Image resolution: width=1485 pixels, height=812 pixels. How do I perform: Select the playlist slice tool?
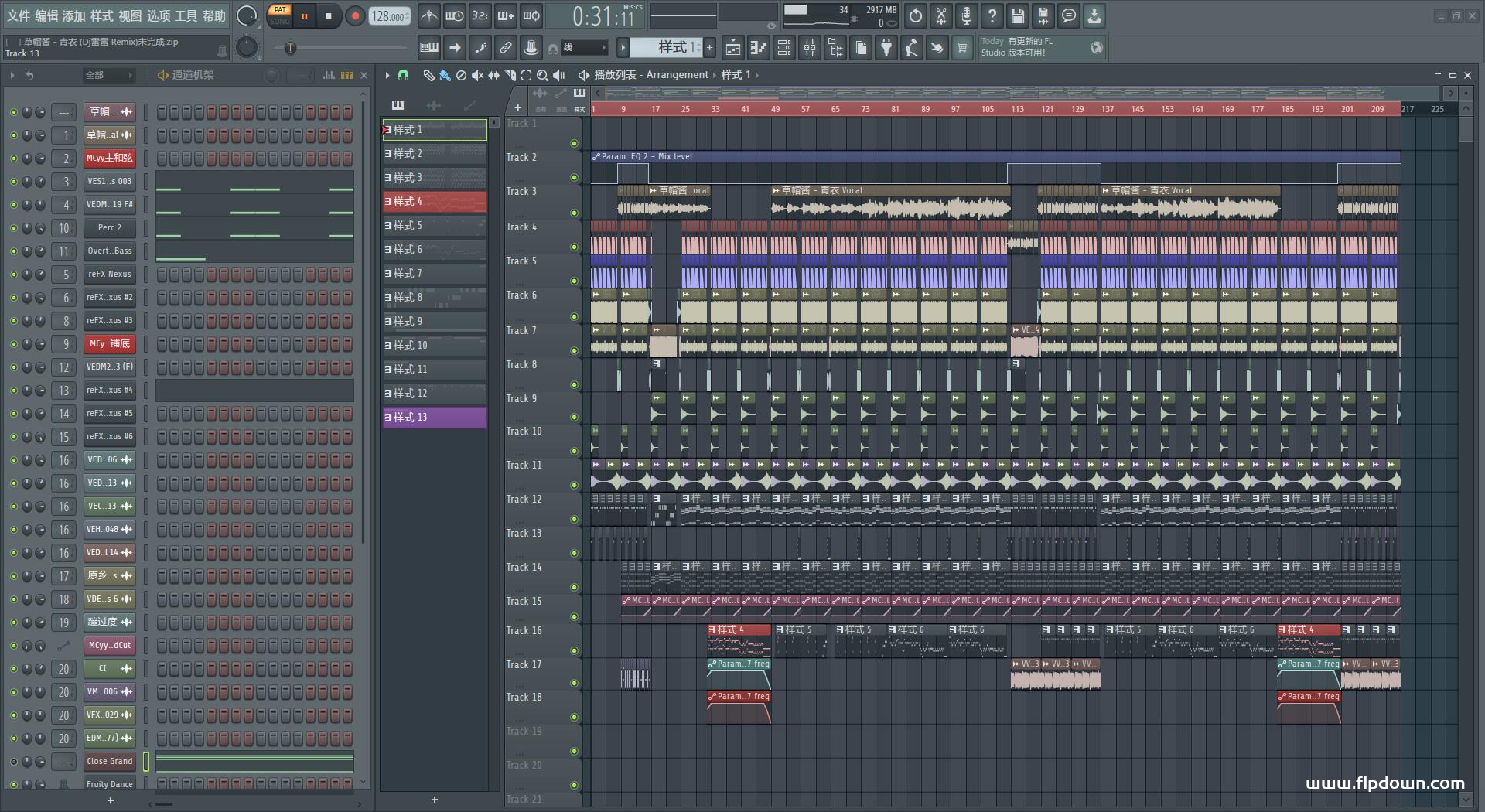[x=510, y=75]
